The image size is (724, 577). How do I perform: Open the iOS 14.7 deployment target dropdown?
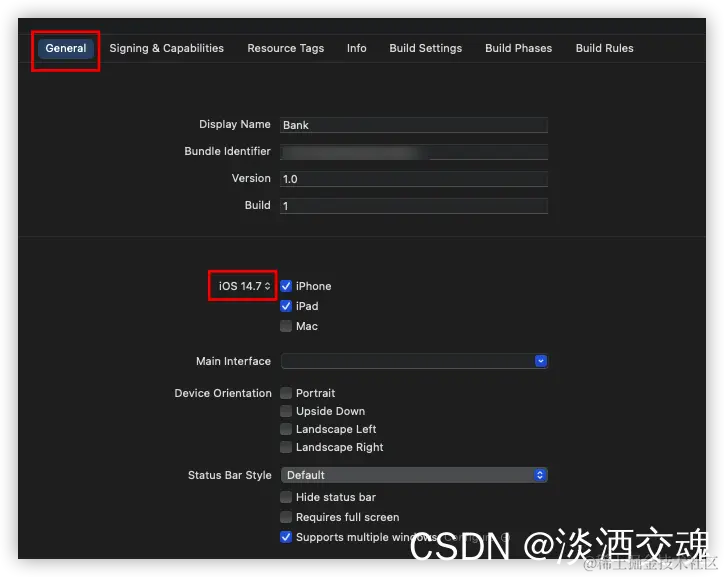click(244, 286)
